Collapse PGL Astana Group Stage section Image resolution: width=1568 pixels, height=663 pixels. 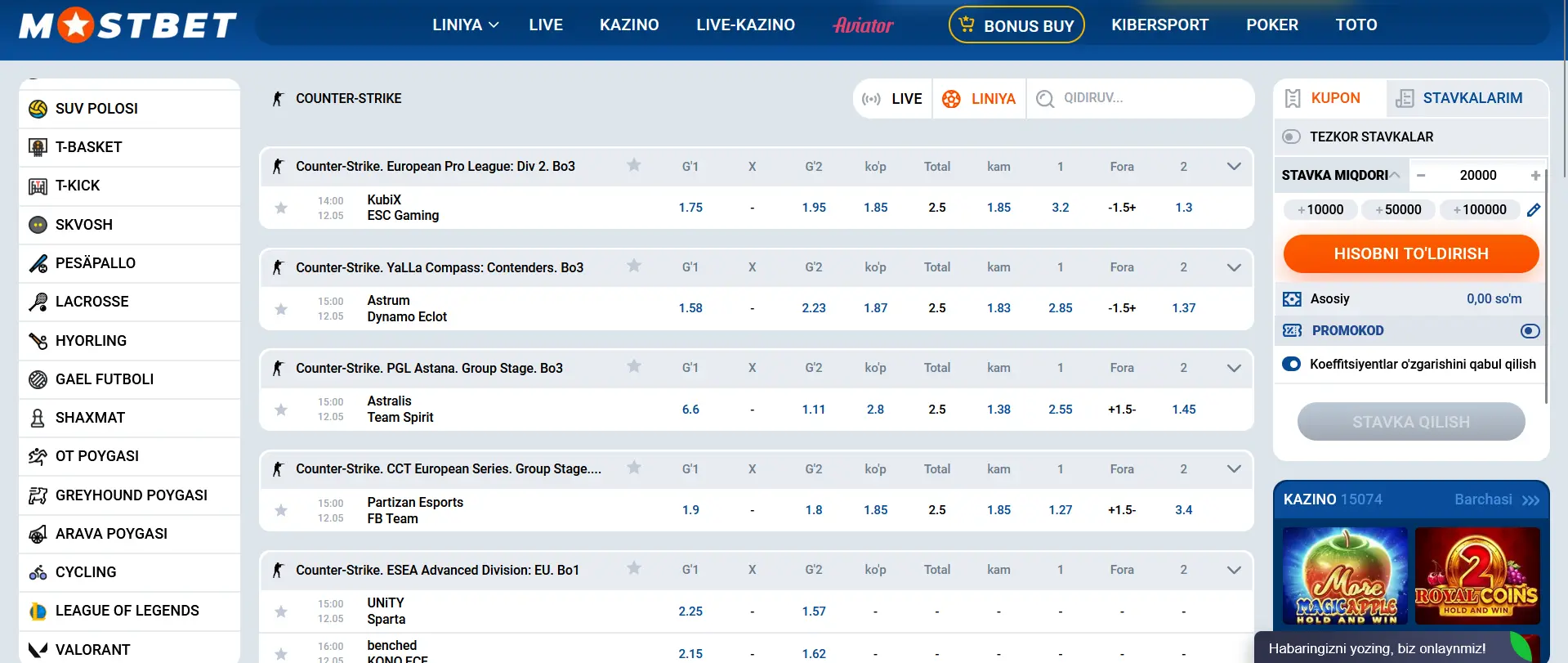1234,368
